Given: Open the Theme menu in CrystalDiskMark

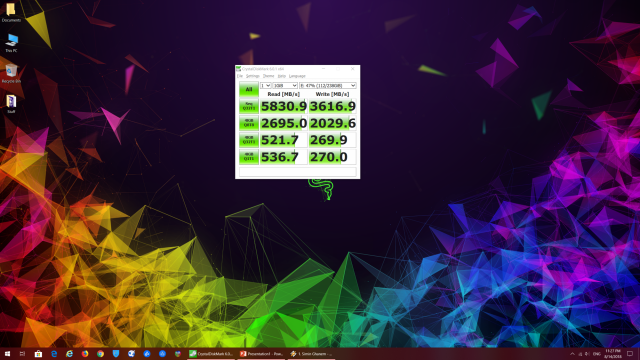Looking at the screenshot, I should click(x=269, y=76).
